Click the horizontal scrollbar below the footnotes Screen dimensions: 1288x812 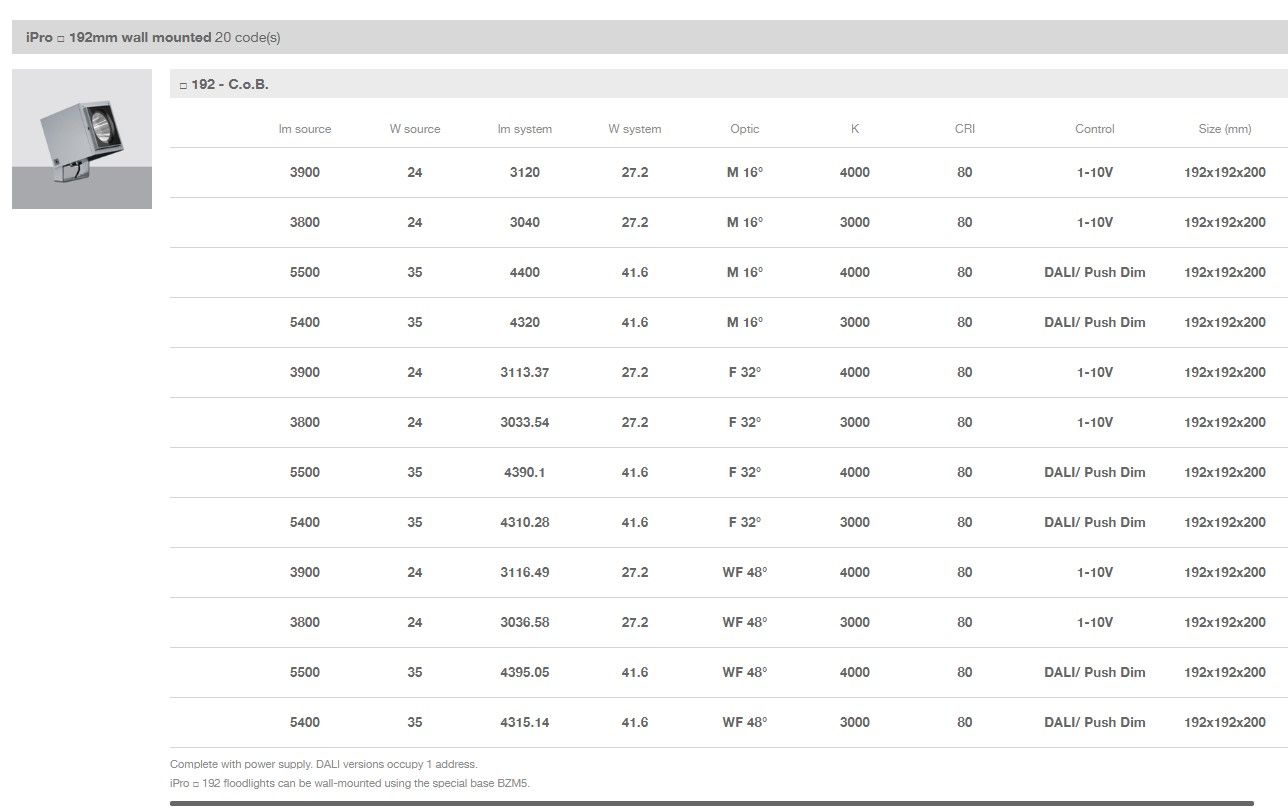pos(711,803)
